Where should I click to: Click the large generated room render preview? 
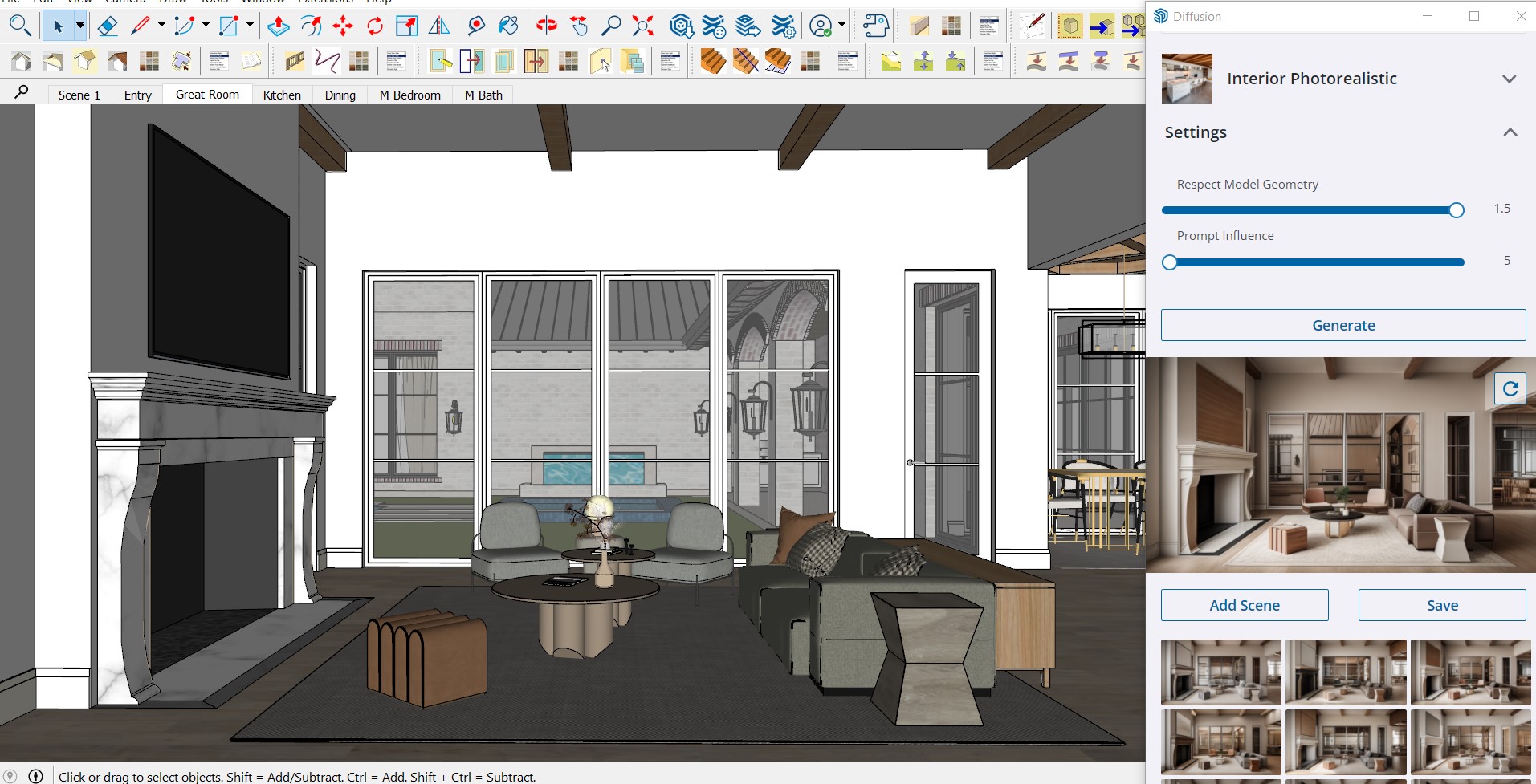click(x=1341, y=465)
